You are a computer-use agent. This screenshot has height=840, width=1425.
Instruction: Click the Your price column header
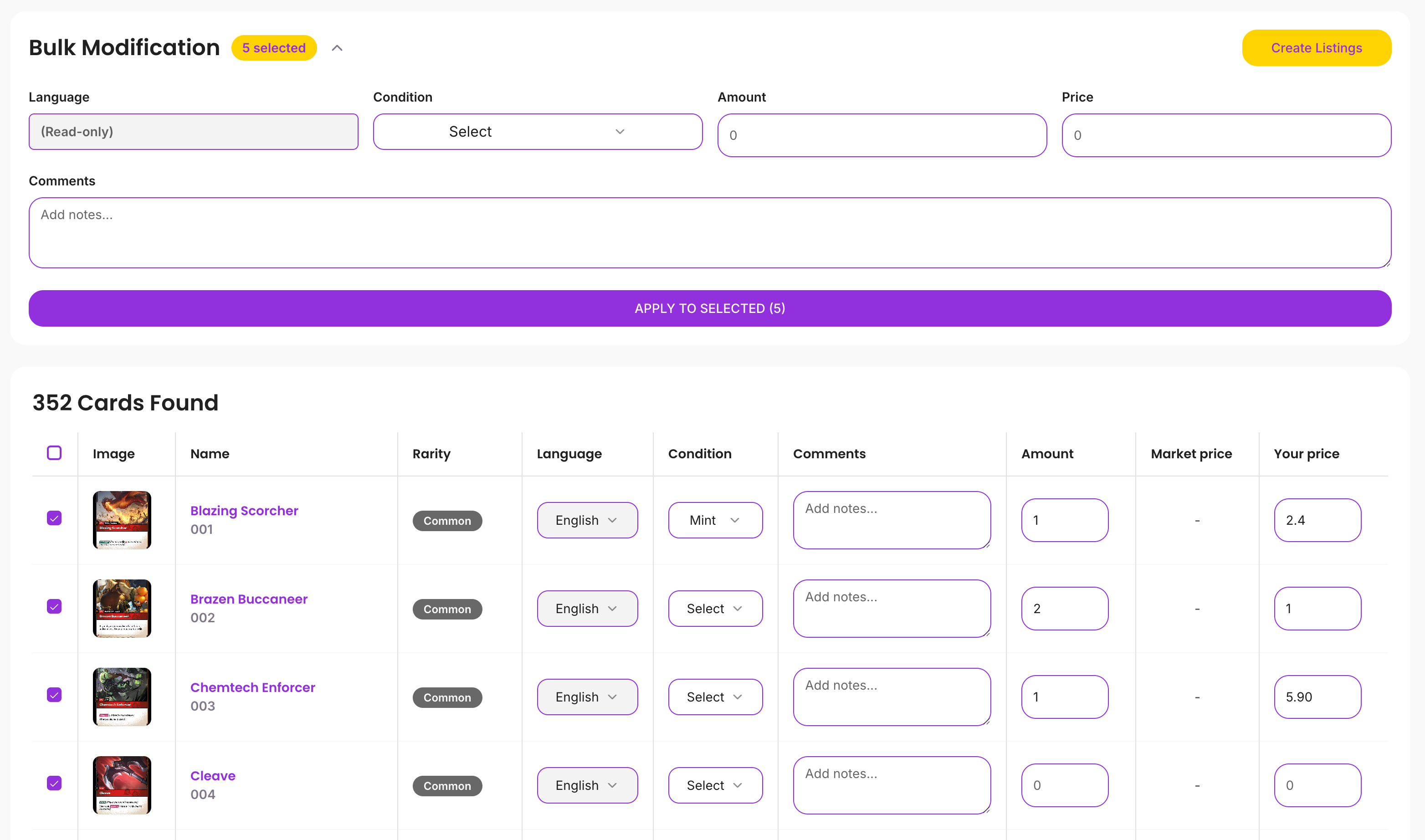(x=1306, y=454)
